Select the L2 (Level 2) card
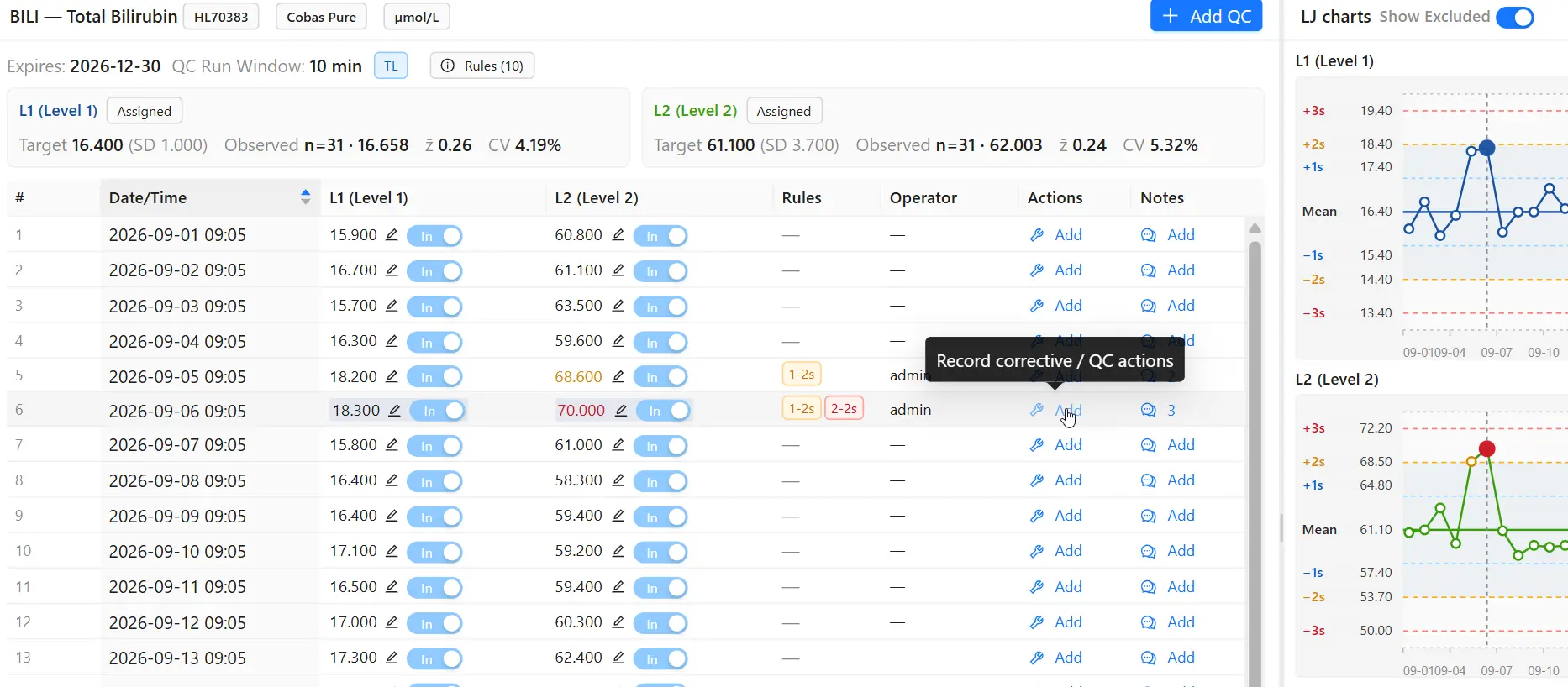 point(953,128)
